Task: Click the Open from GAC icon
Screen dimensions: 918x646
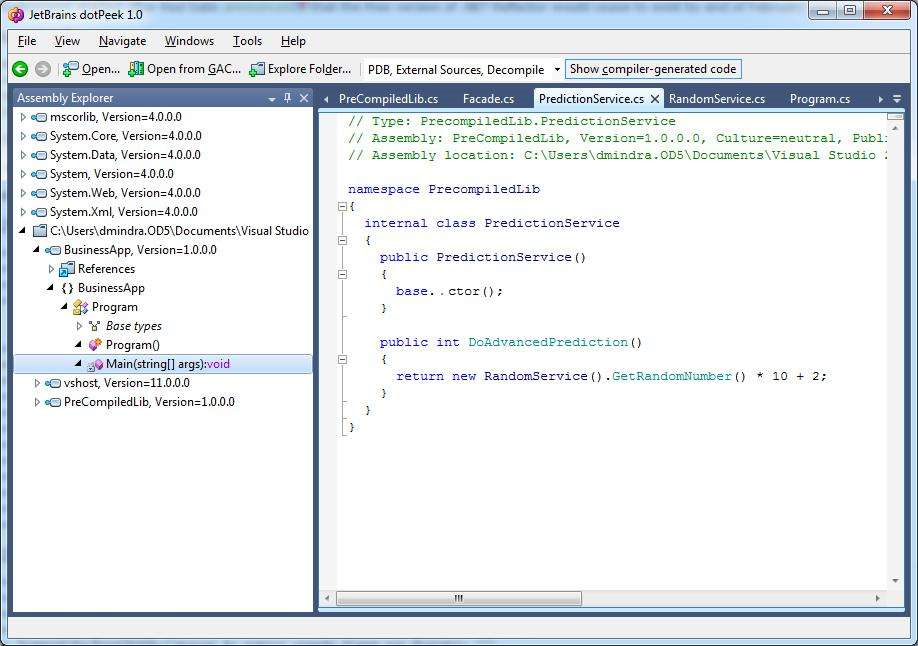Action: pos(136,69)
